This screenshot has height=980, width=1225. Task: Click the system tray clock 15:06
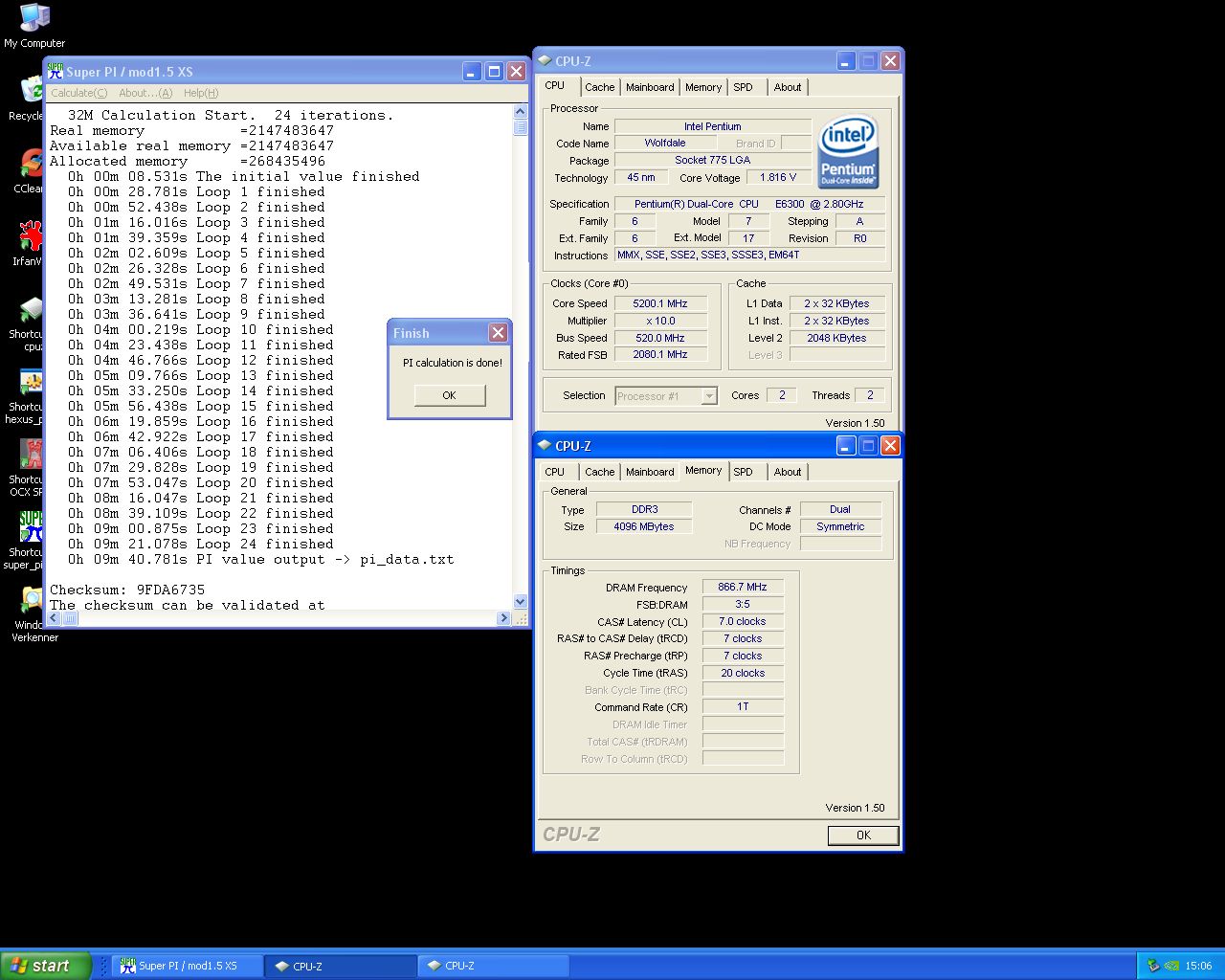point(1198,966)
